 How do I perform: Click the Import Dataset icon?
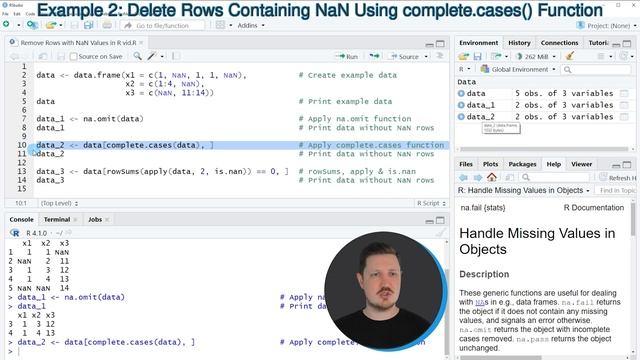(x=496, y=56)
